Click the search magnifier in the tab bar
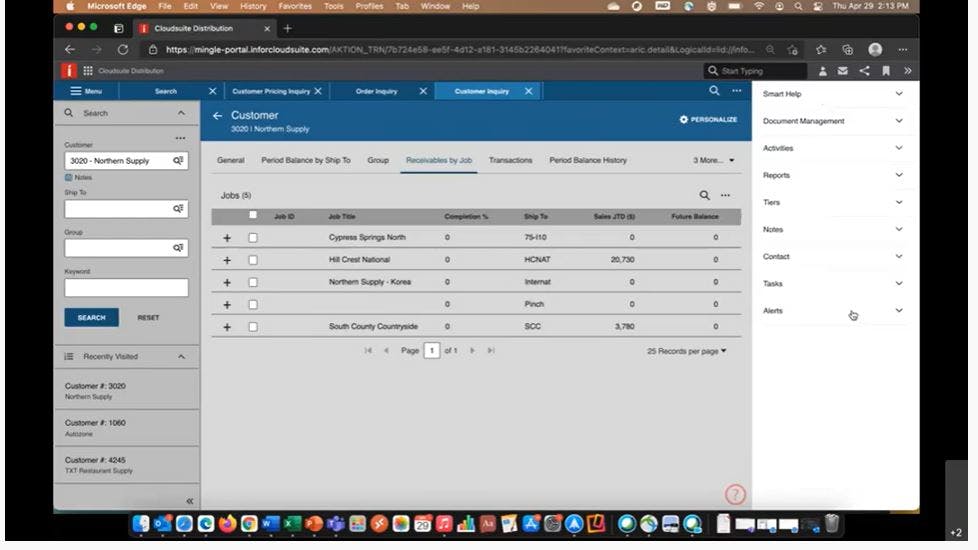Screen dimensions: 978x550 point(714,91)
